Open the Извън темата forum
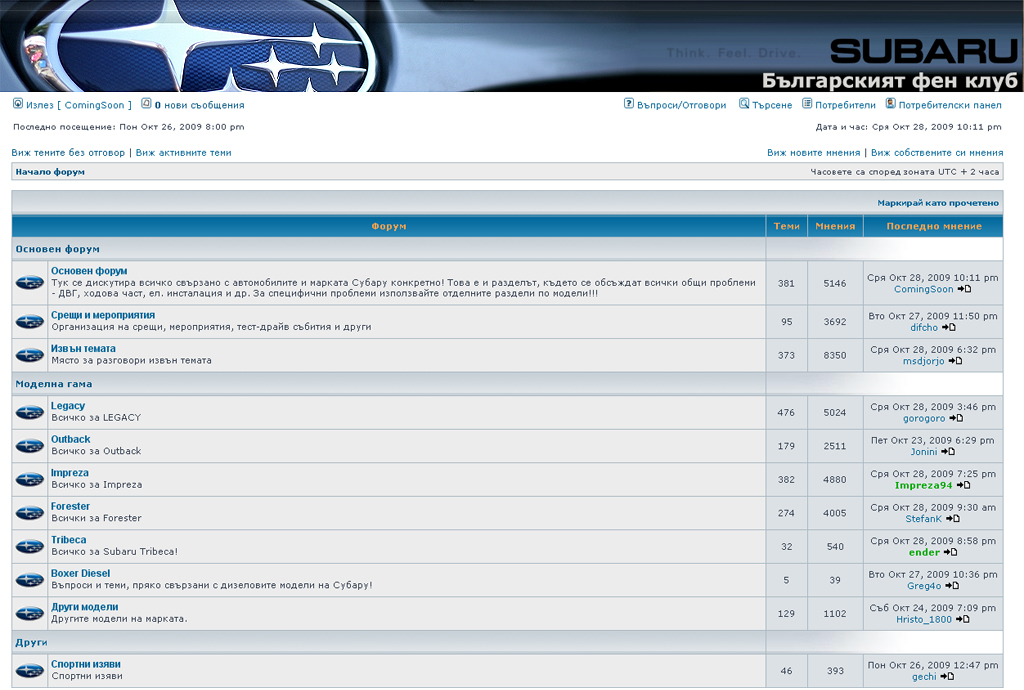Screen dimensions: 1024x690 (x=83, y=349)
